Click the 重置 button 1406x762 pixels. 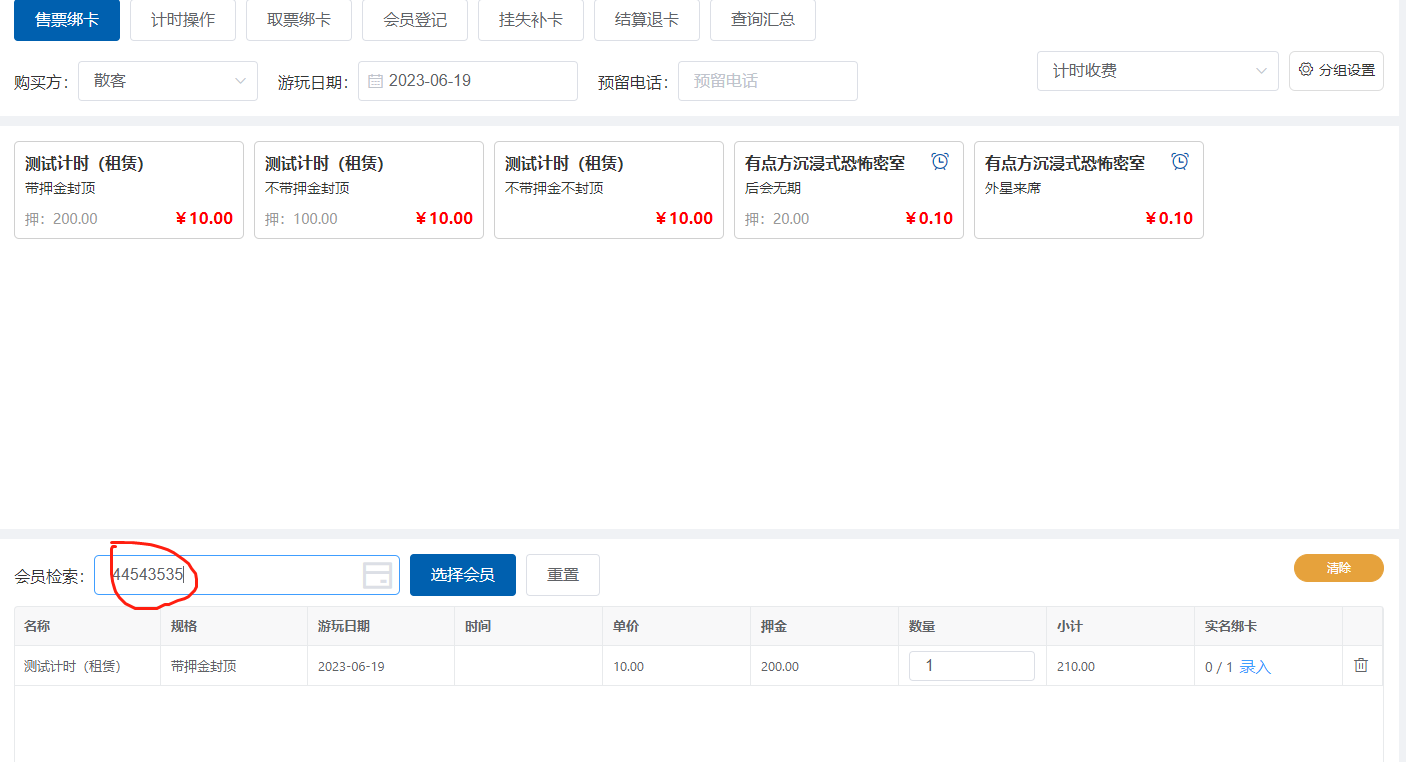563,575
